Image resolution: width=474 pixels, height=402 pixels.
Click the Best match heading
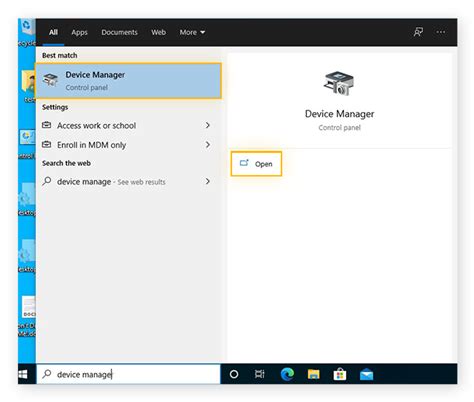60,55
